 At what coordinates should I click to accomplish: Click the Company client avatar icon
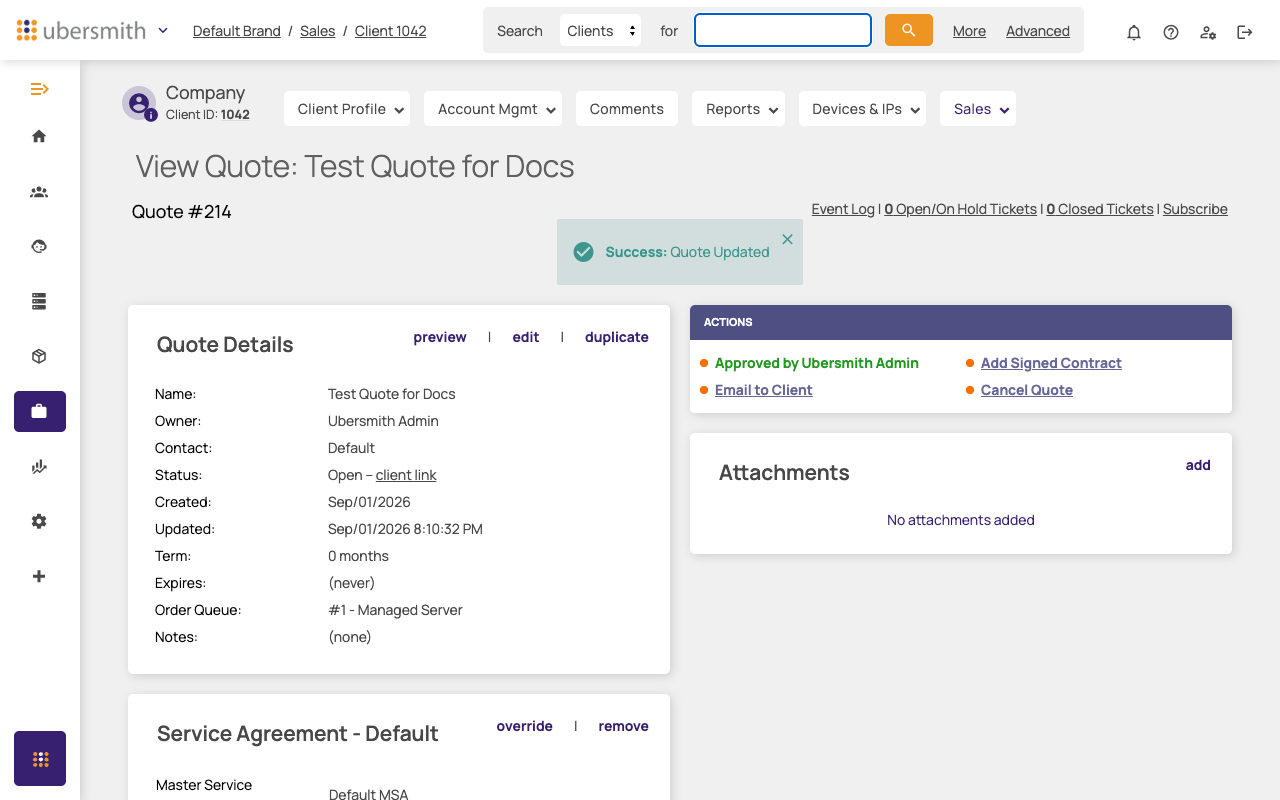point(139,103)
